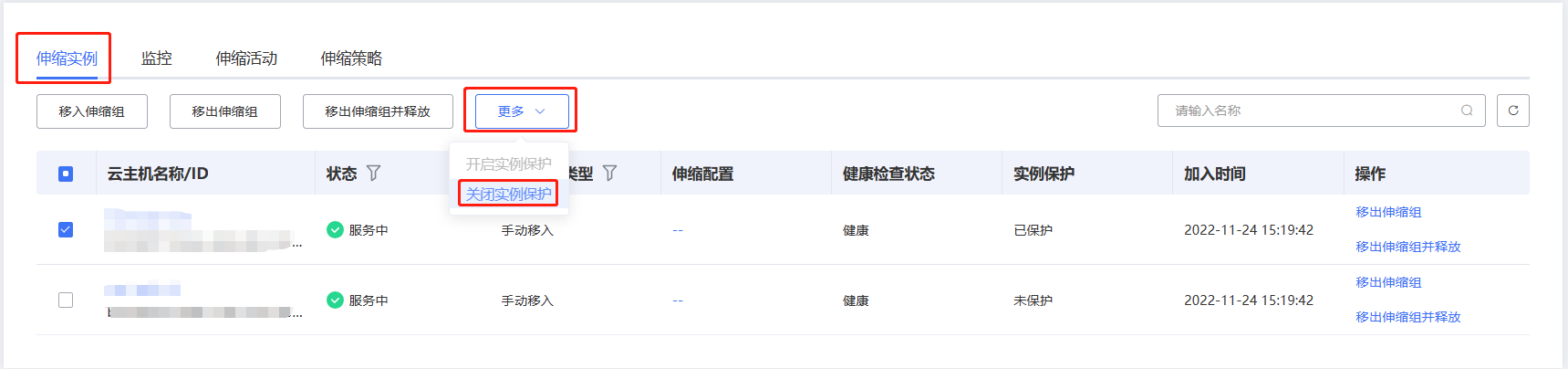Select 开启实例保护 from the dropdown
This screenshot has height=369, width=1568.
[x=508, y=164]
